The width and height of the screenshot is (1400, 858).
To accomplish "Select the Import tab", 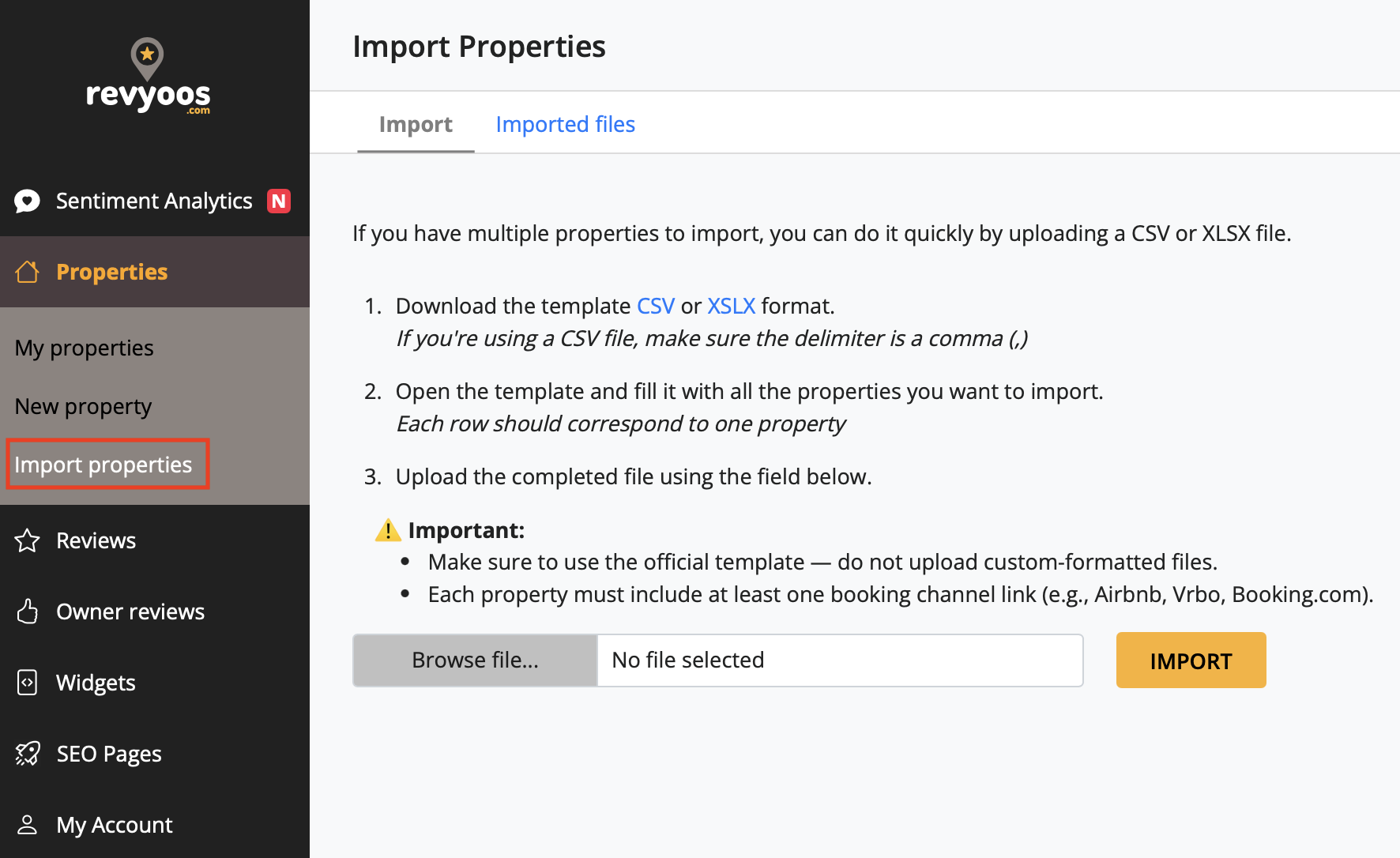I will coord(416,124).
